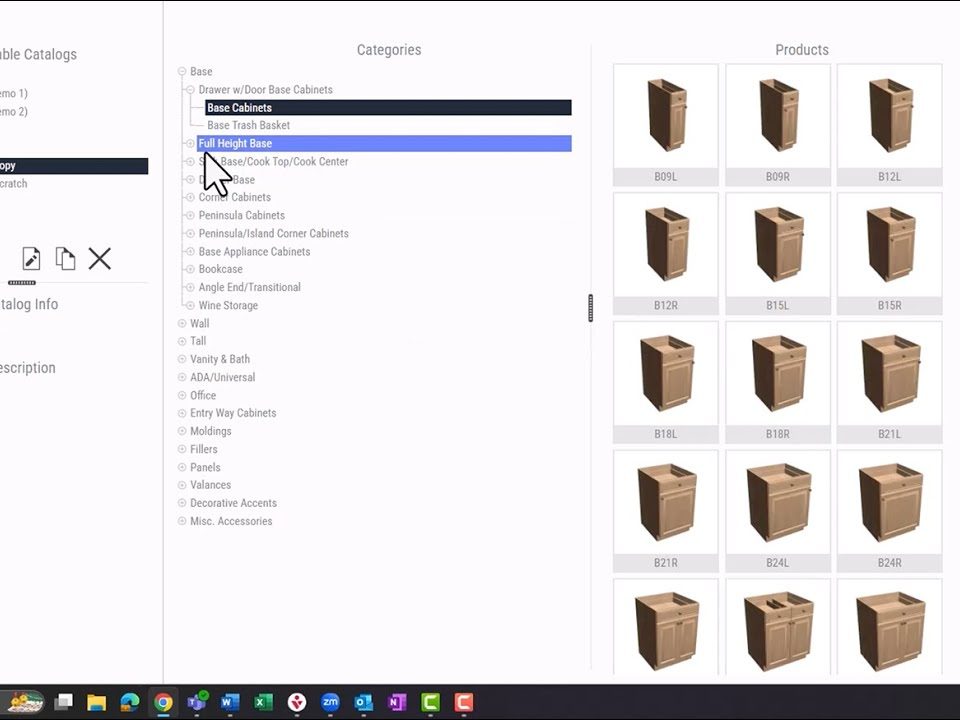The image size is (960, 720).
Task: Select Wine Storage in the category tree
Action: pos(228,306)
